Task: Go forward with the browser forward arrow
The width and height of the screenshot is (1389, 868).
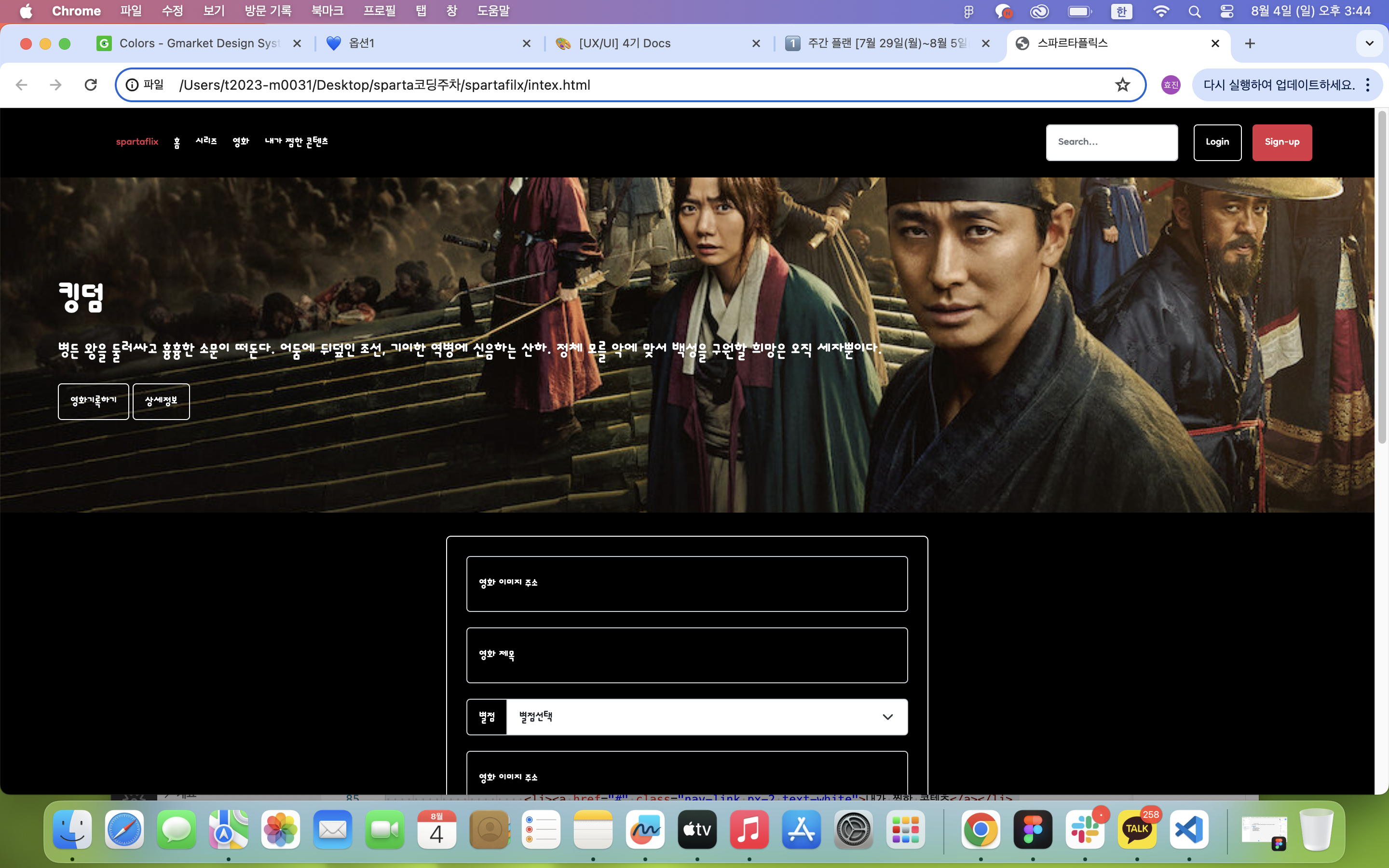Action: click(x=55, y=85)
